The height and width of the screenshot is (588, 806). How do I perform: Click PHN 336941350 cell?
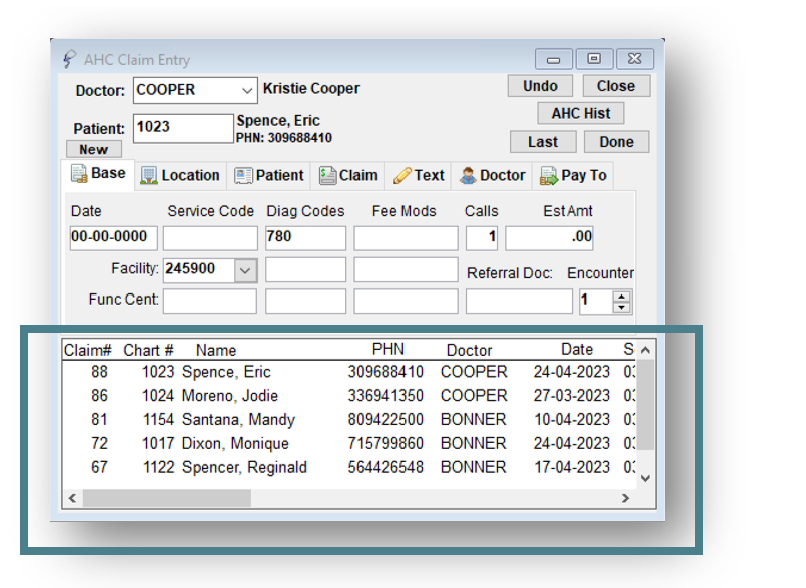[386, 395]
